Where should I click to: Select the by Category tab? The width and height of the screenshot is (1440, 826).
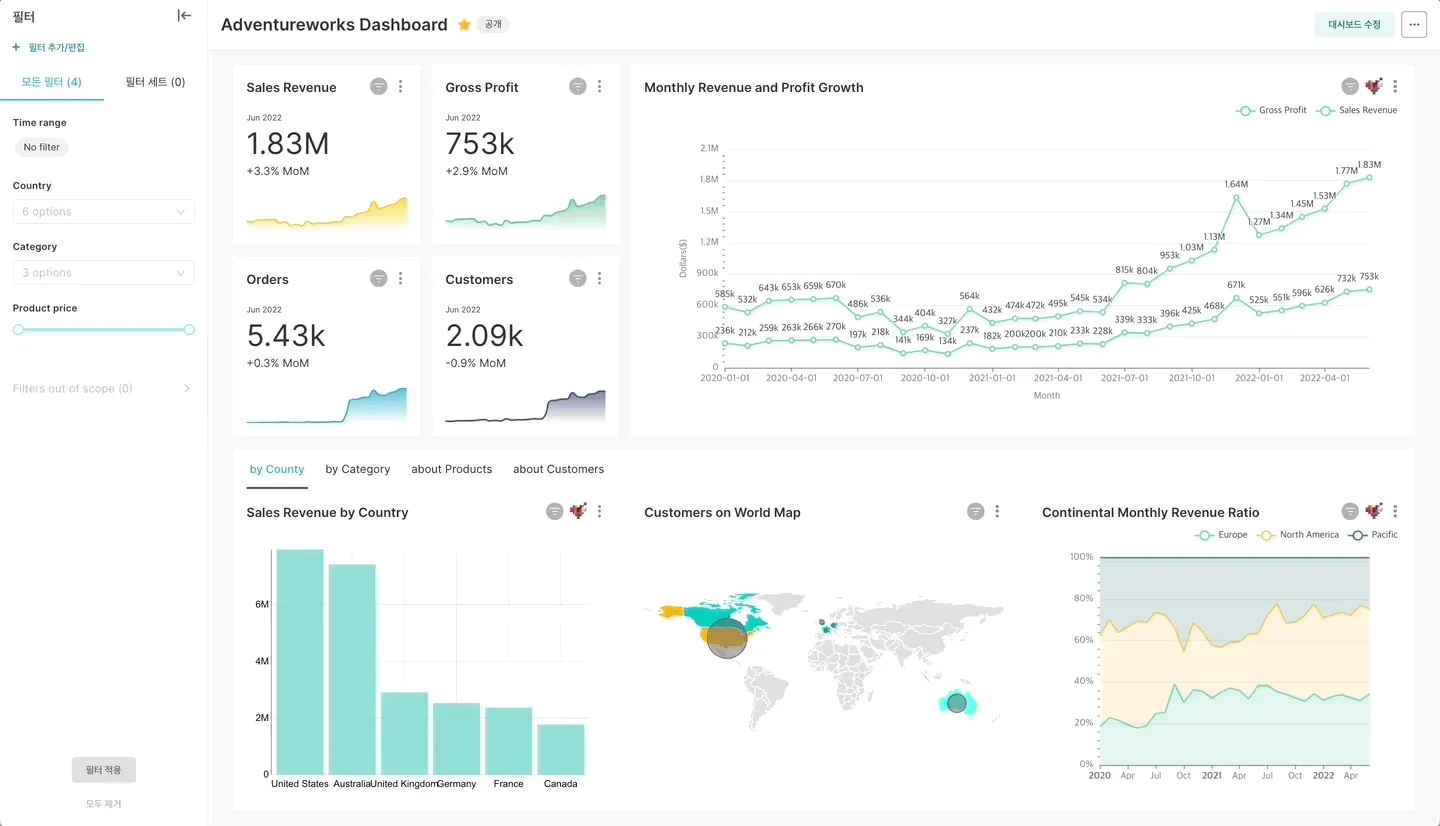358,469
